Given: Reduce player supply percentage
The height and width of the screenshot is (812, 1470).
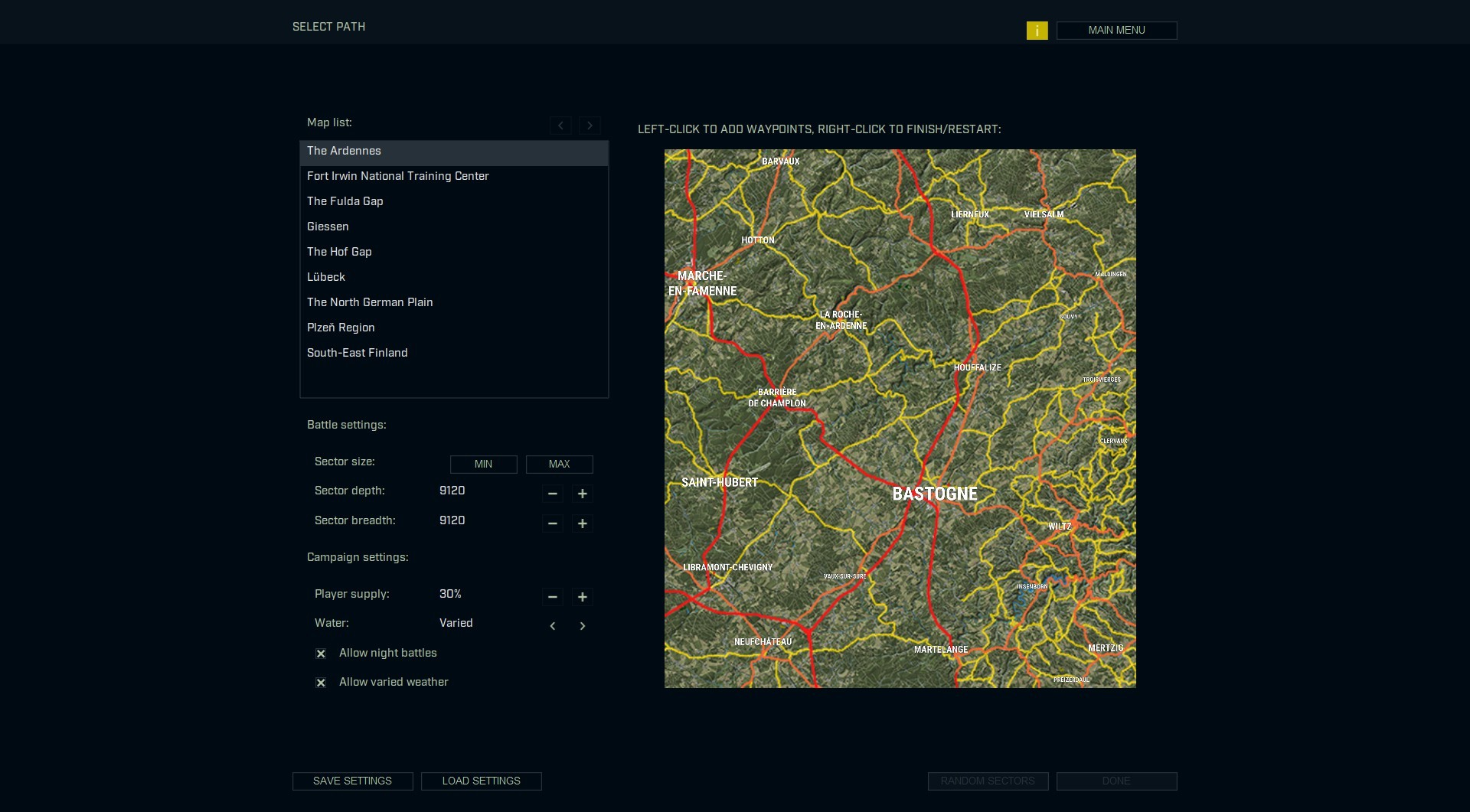Looking at the screenshot, I should point(552,597).
